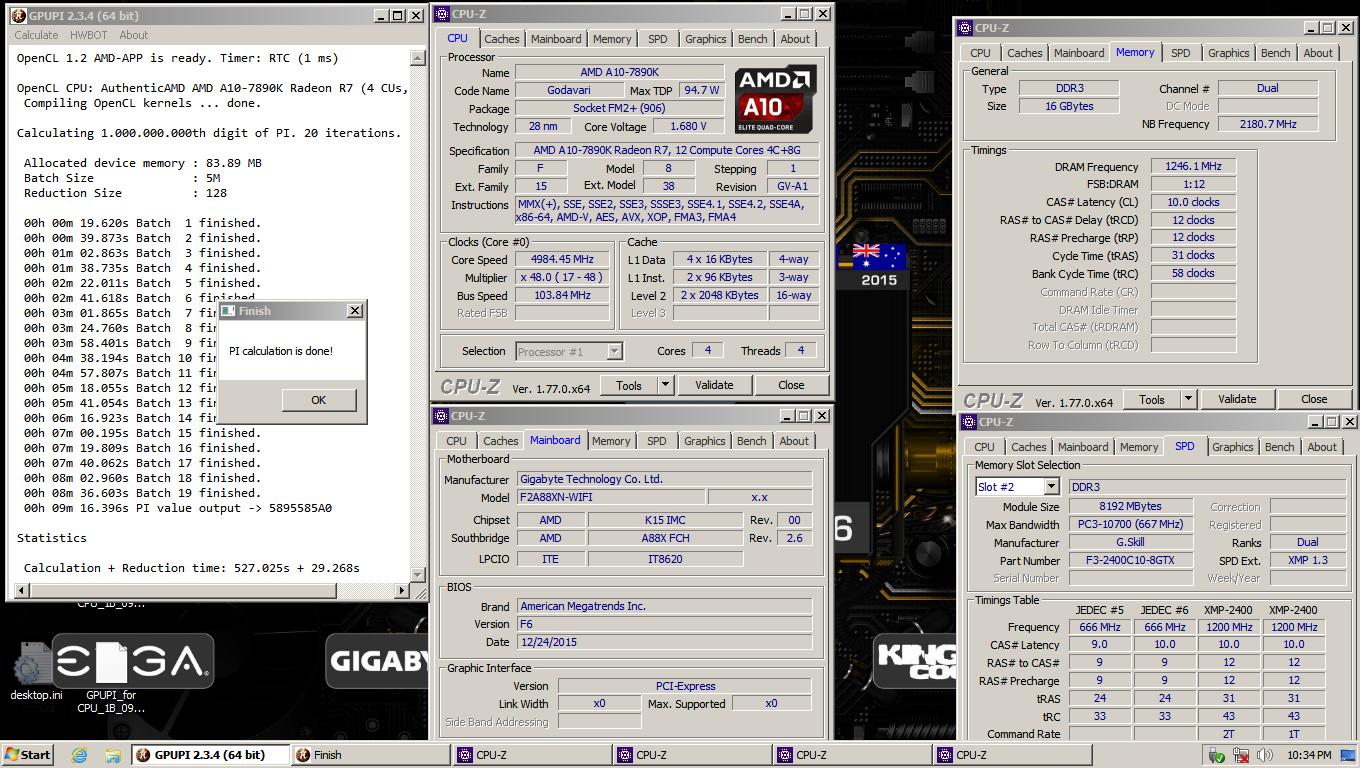The width and height of the screenshot is (1360, 768).
Task: Open Graphics tab in CPU-Z SPD window
Action: [1232, 447]
